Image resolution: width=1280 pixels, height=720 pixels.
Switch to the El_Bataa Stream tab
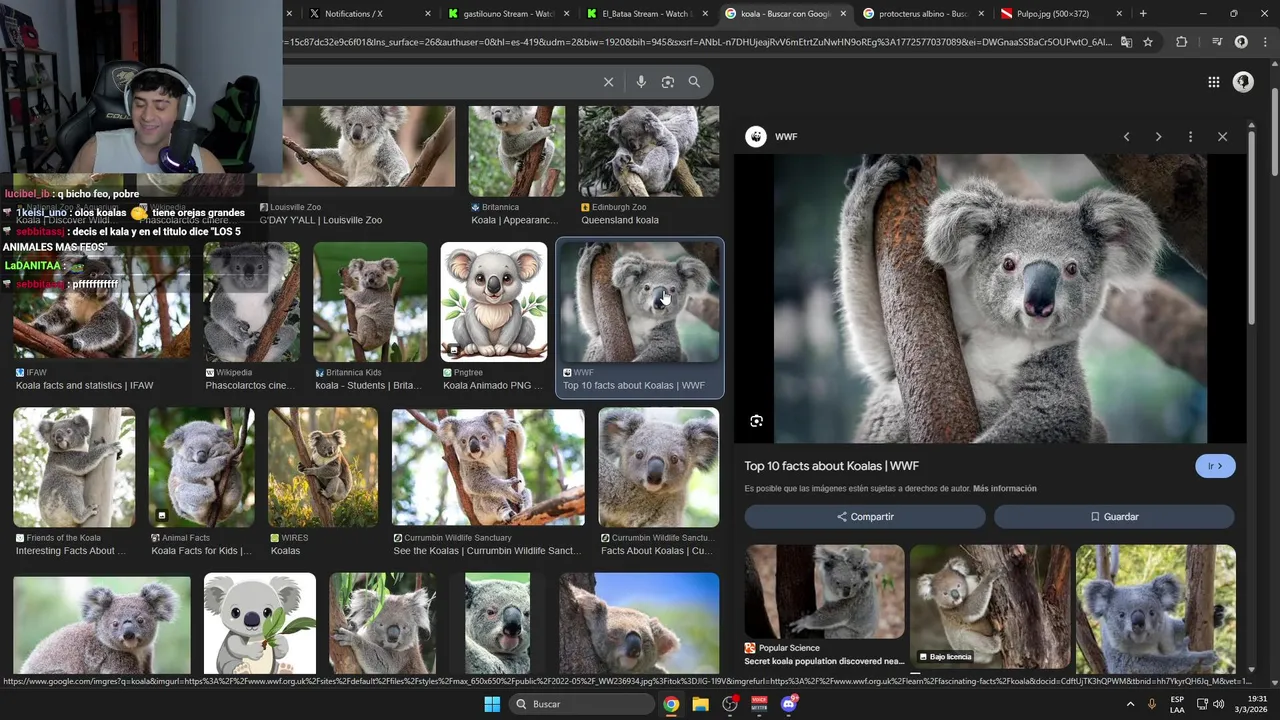(646, 14)
